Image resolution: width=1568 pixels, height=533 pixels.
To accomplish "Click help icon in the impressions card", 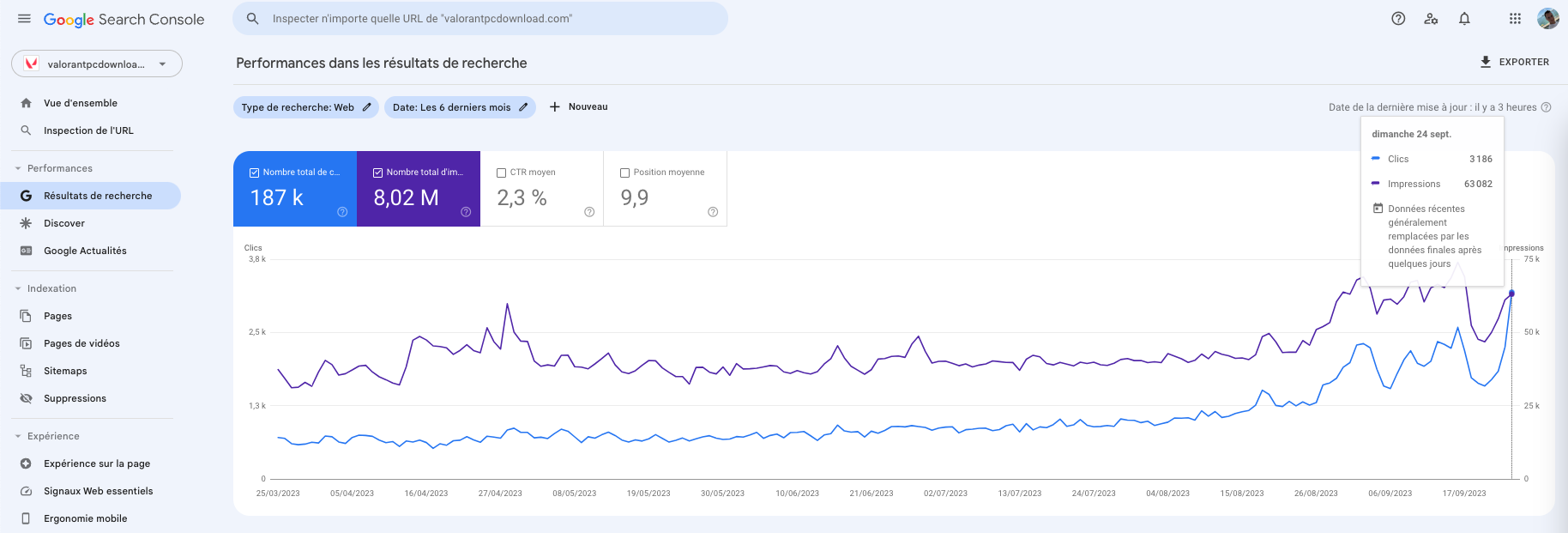I will click(x=466, y=212).
